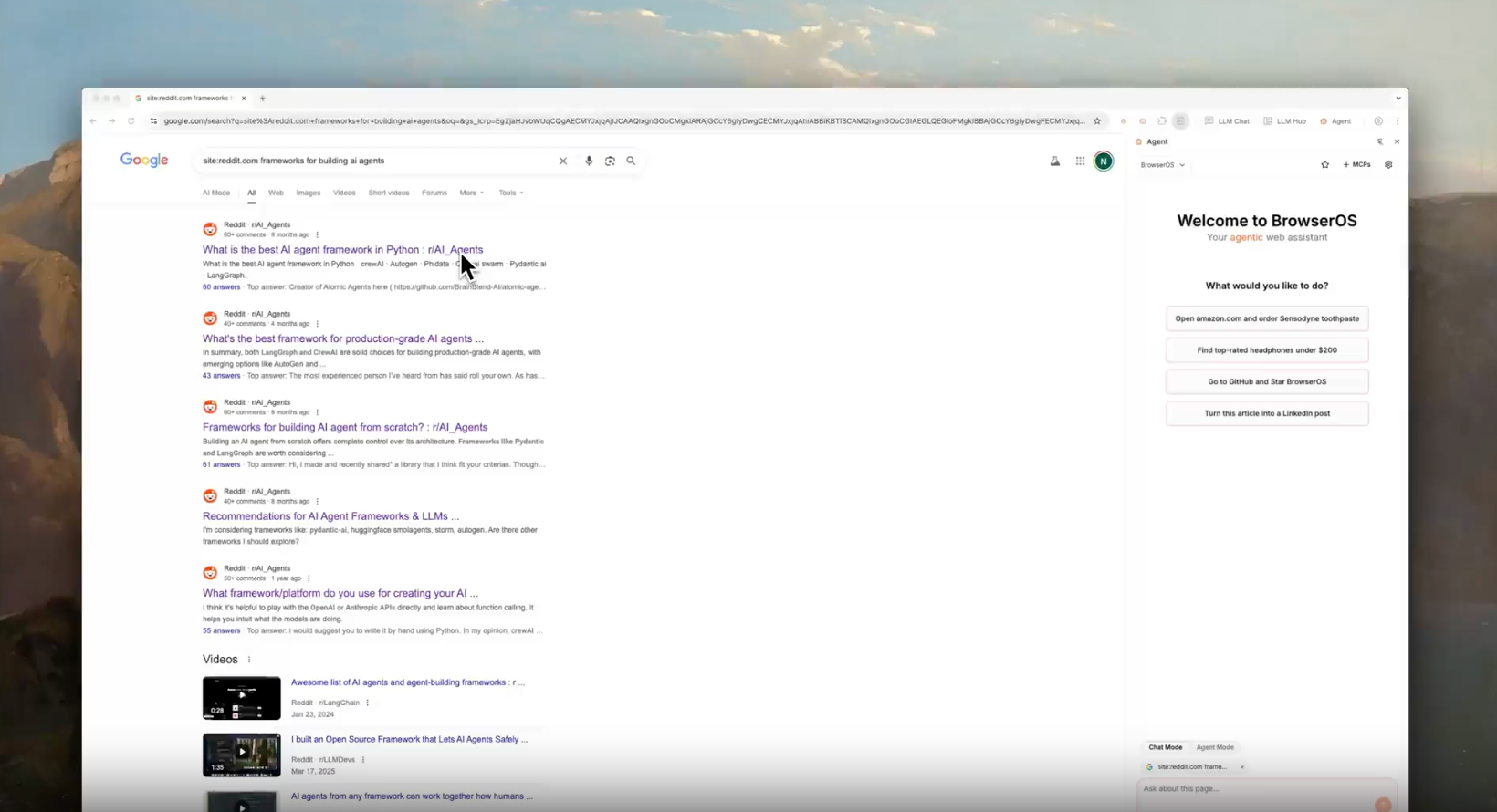Switch to Agent Mode
The width and height of the screenshot is (1497, 812).
click(x=1214, y=747)
